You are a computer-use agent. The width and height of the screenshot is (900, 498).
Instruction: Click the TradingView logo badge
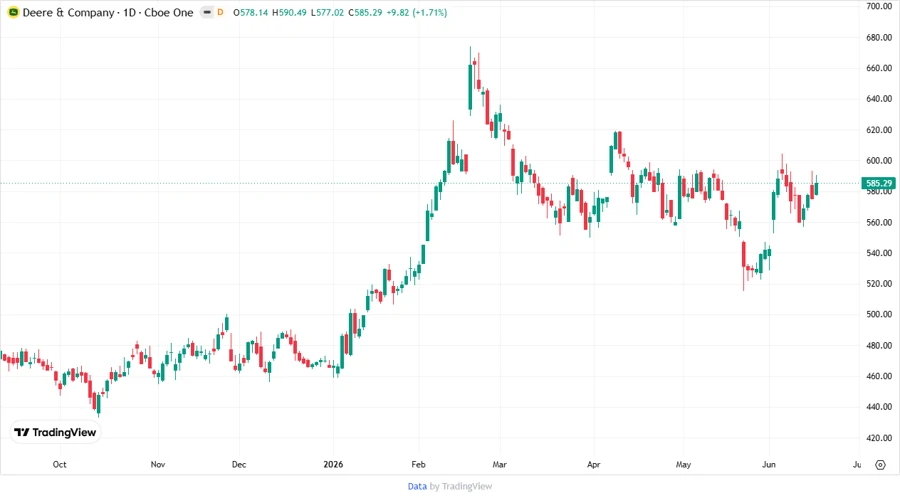click(x=56, y=433)
